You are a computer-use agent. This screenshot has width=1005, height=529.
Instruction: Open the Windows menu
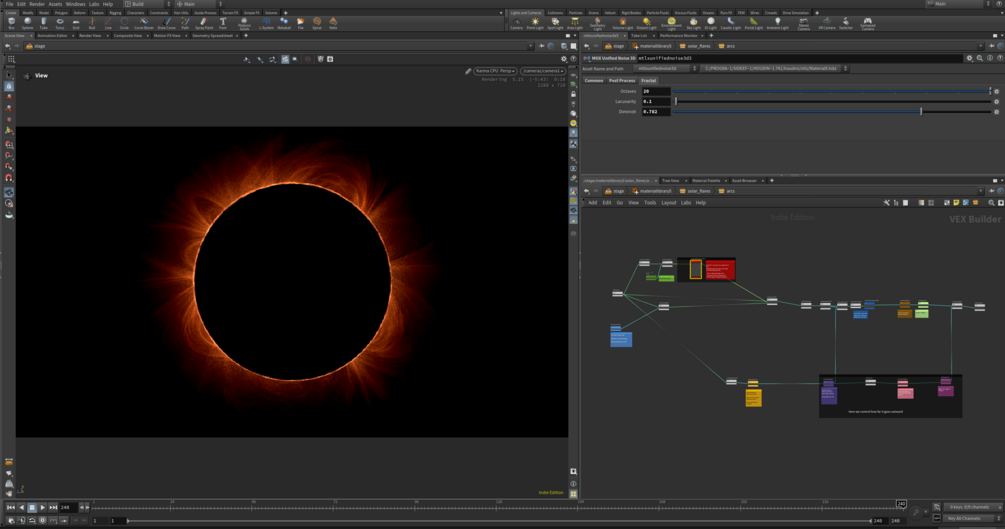pyautogui.click(x=75, y=4)
